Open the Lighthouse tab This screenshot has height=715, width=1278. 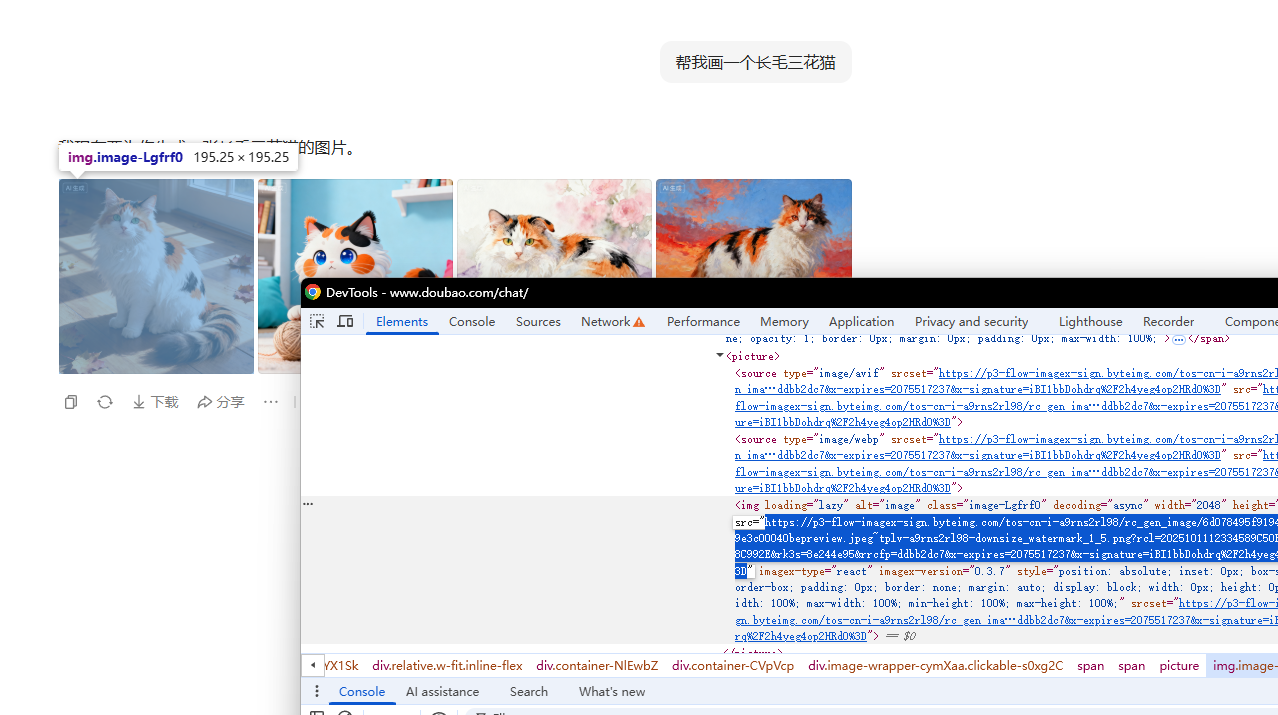click(1090, 321)
